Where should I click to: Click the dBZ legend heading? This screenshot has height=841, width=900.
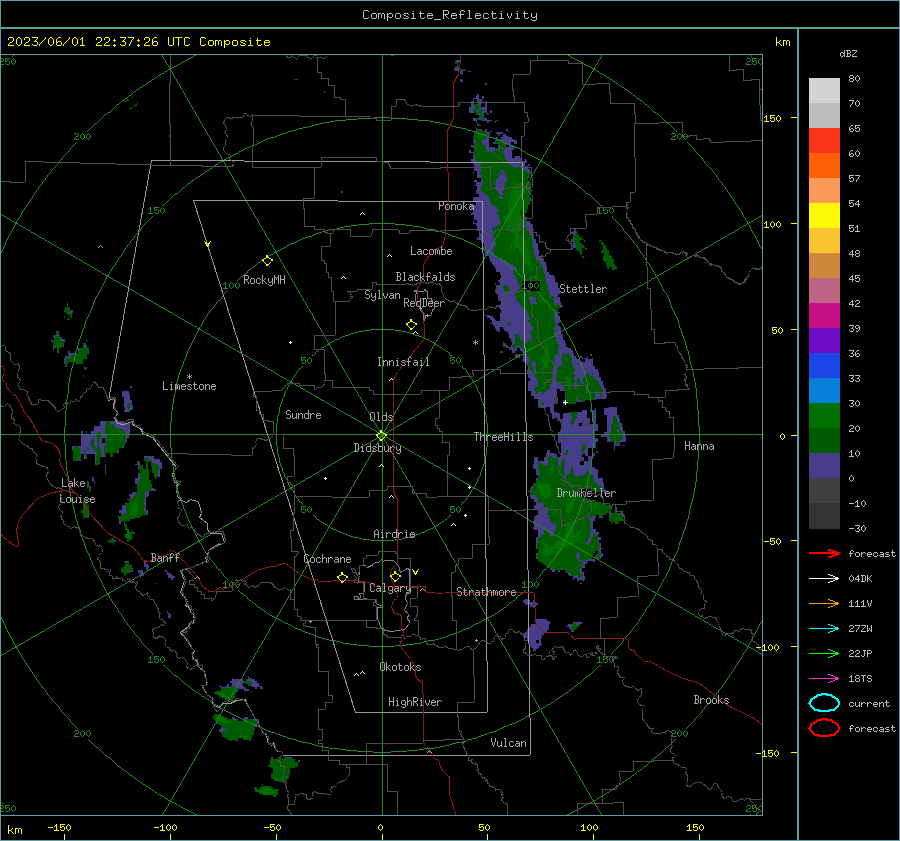[848, 53]
